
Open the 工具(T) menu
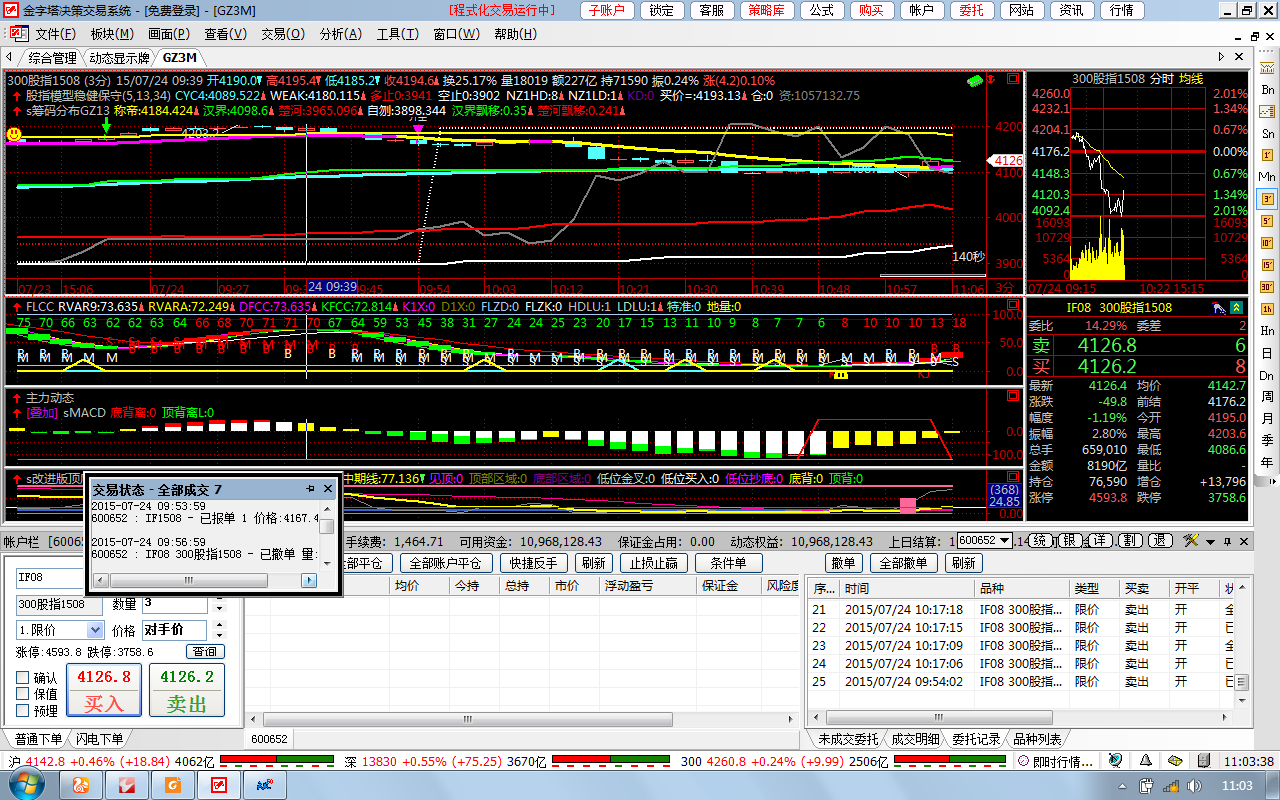pos(397,33)
